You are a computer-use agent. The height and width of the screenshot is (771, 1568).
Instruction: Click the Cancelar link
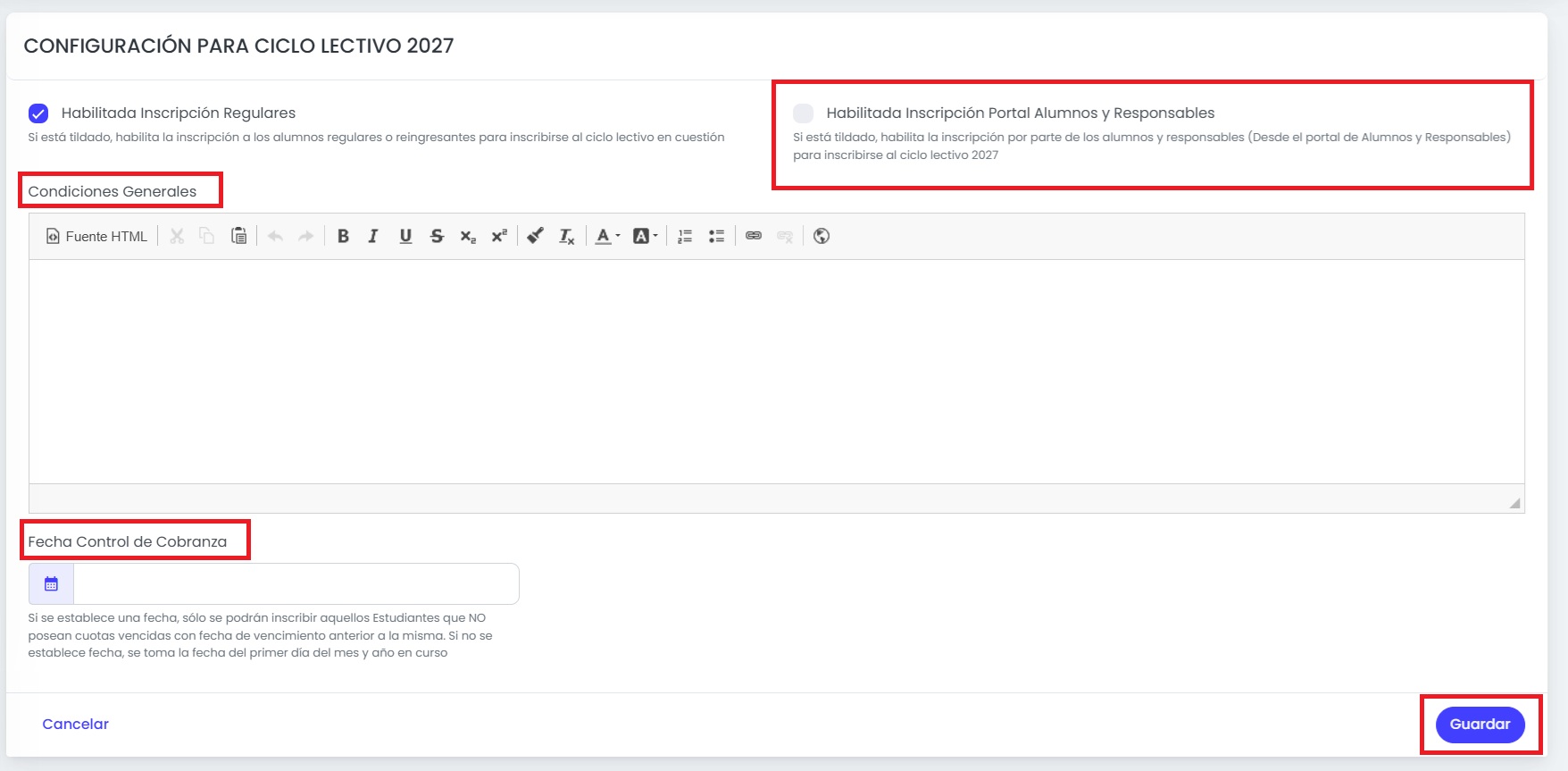(x=76, y=724)
